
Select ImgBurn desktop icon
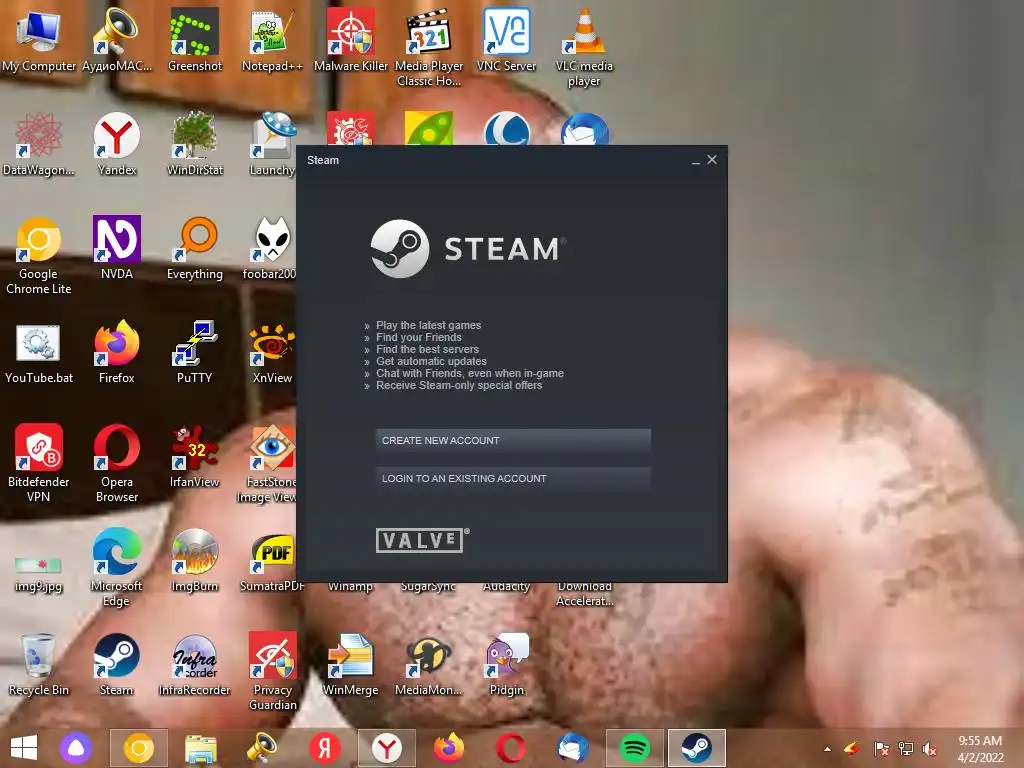[x=195, y=560]
